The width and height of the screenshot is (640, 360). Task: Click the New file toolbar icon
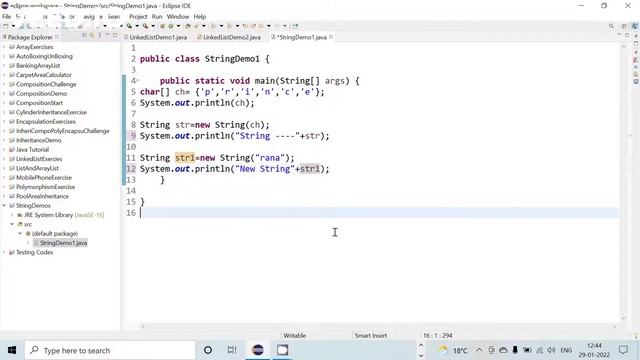(6, 26)
